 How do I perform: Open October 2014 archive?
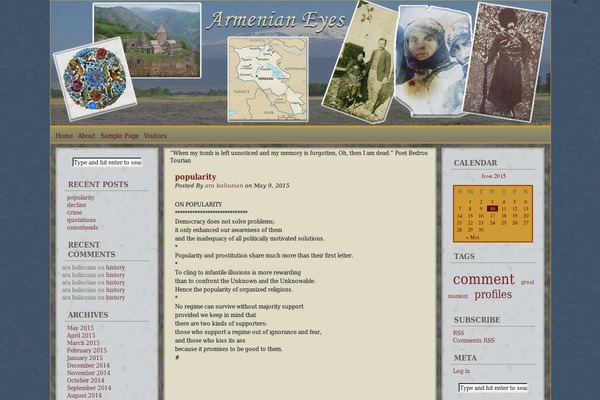click(x=85, y=380)
